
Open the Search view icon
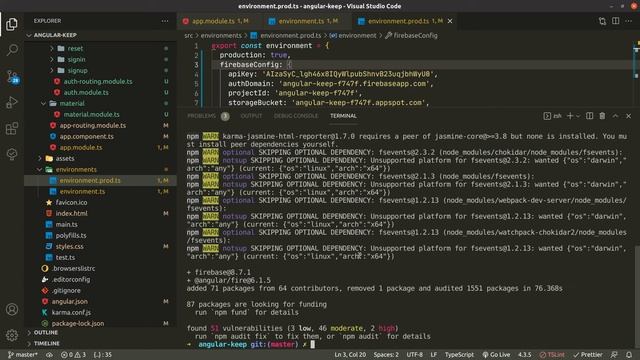pyautogui.click(x=12, y=50)
